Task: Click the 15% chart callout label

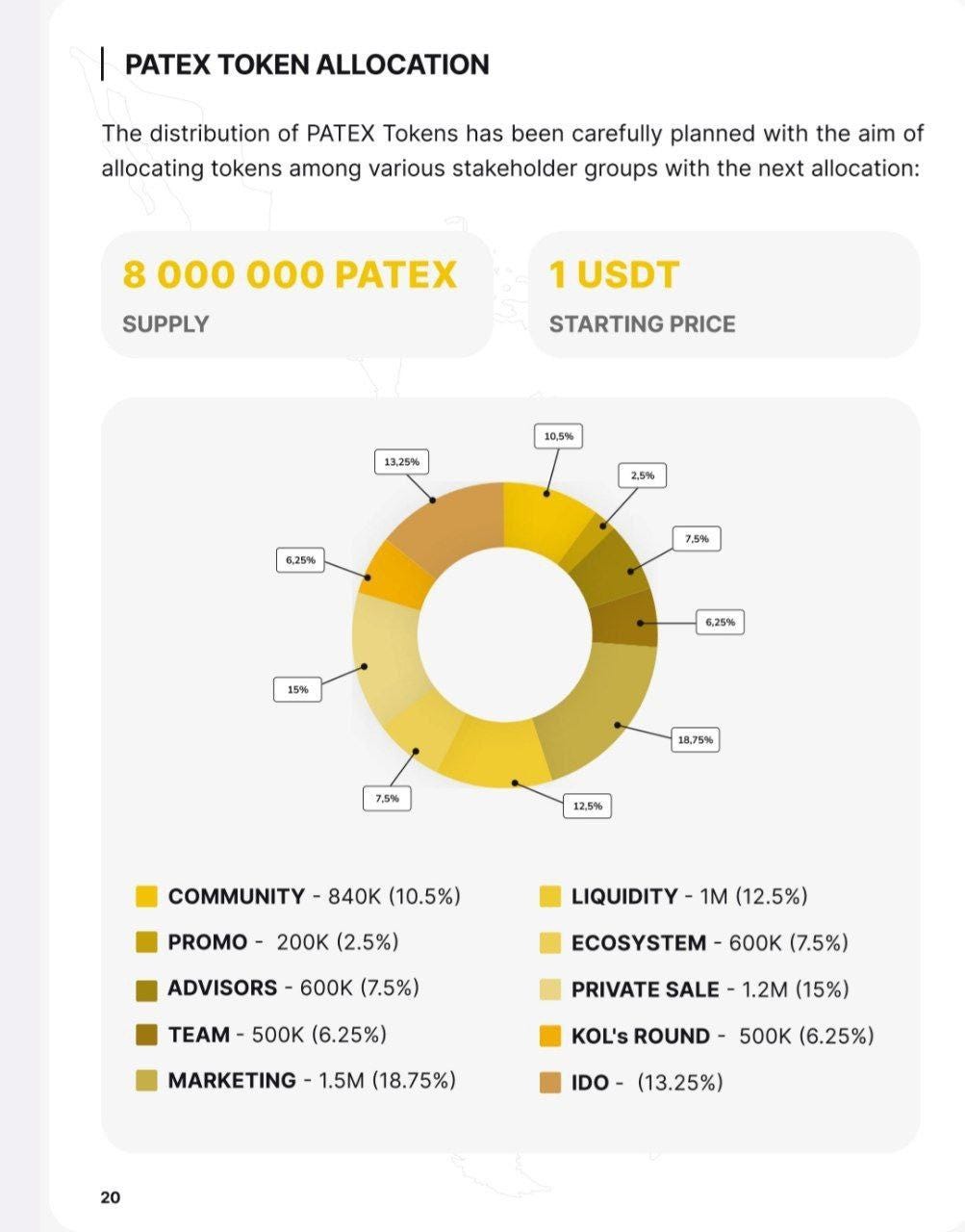Action: (297, 689)
